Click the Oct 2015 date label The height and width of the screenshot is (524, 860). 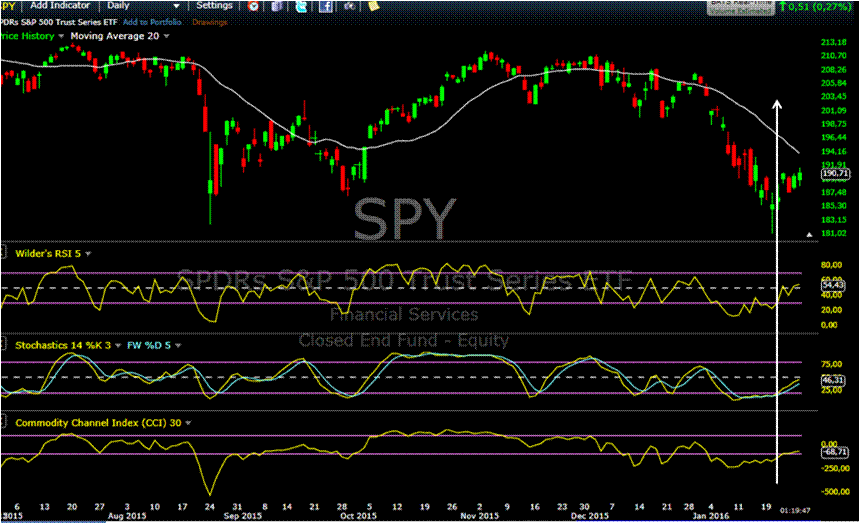coord(358,516)
